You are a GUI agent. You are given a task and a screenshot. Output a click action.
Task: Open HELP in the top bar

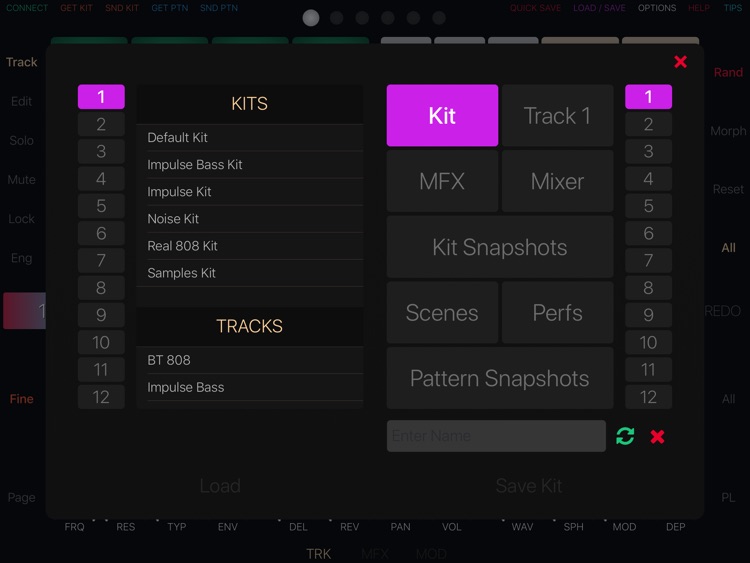pos(699,8)
